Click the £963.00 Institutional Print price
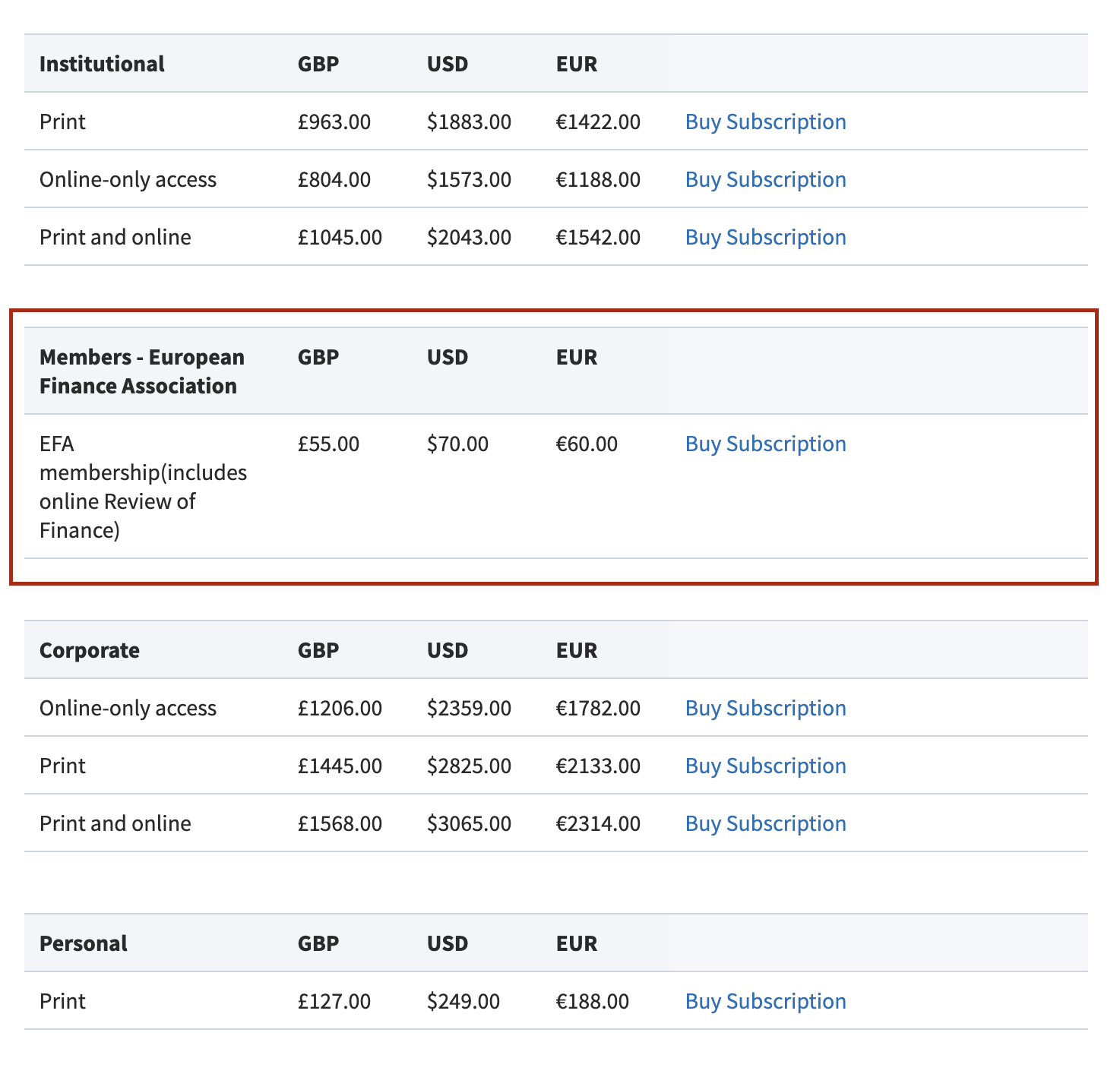1120x1077 pixels. [x=334, y=122]
